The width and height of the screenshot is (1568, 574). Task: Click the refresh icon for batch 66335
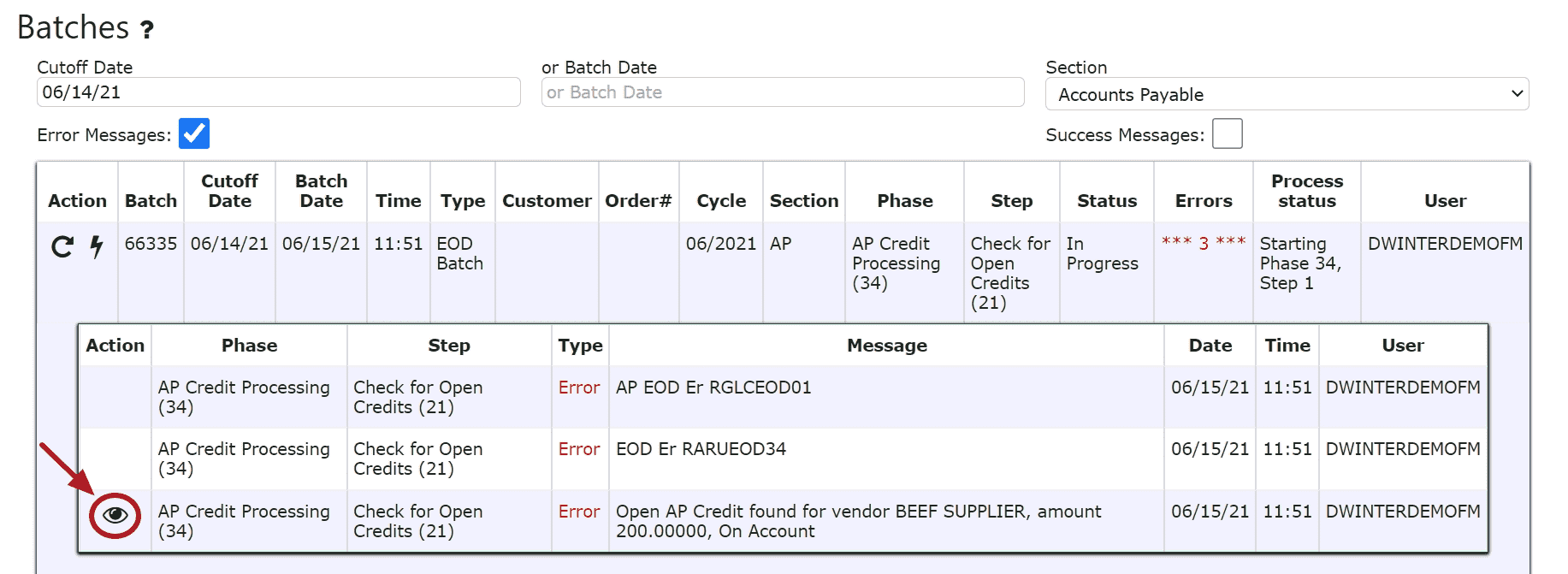(62, 247)
